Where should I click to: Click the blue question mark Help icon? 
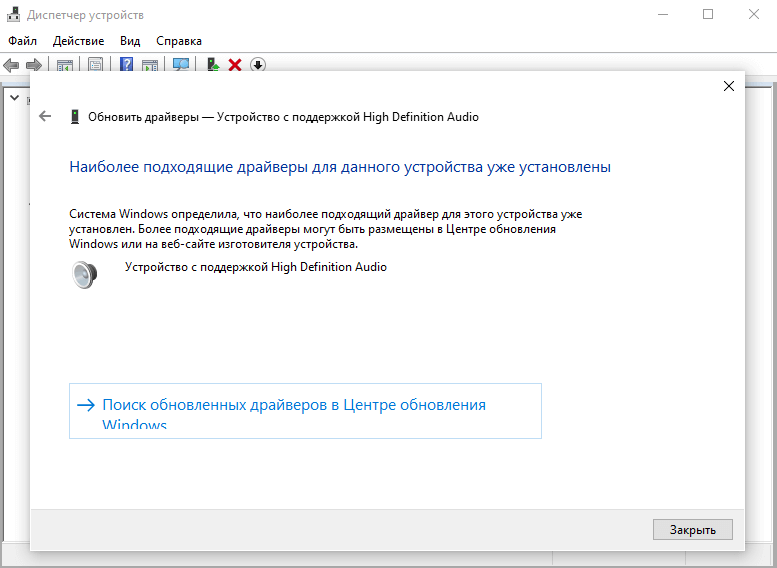pyautogui.click(x=127, y=64)
